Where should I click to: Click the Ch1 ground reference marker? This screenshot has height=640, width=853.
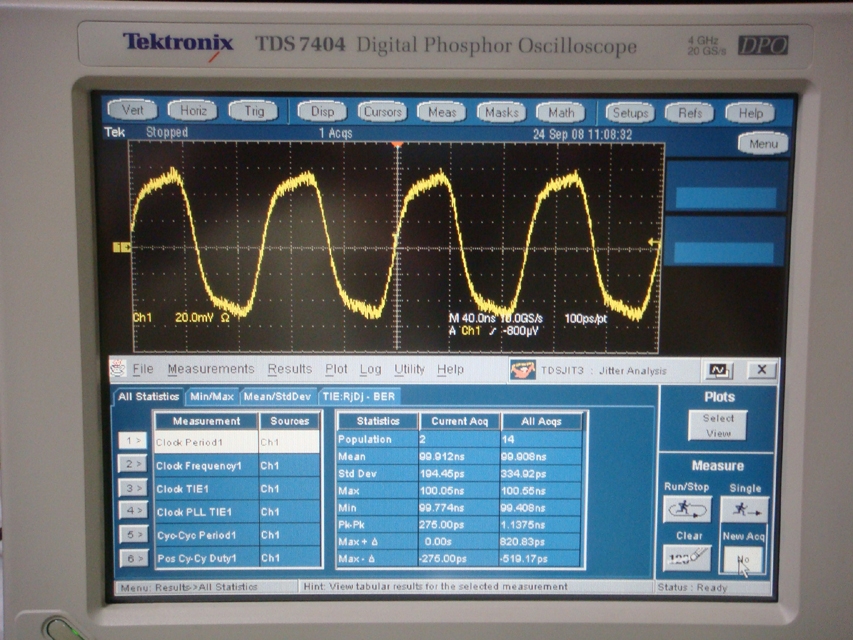click(x=122, y=248)
